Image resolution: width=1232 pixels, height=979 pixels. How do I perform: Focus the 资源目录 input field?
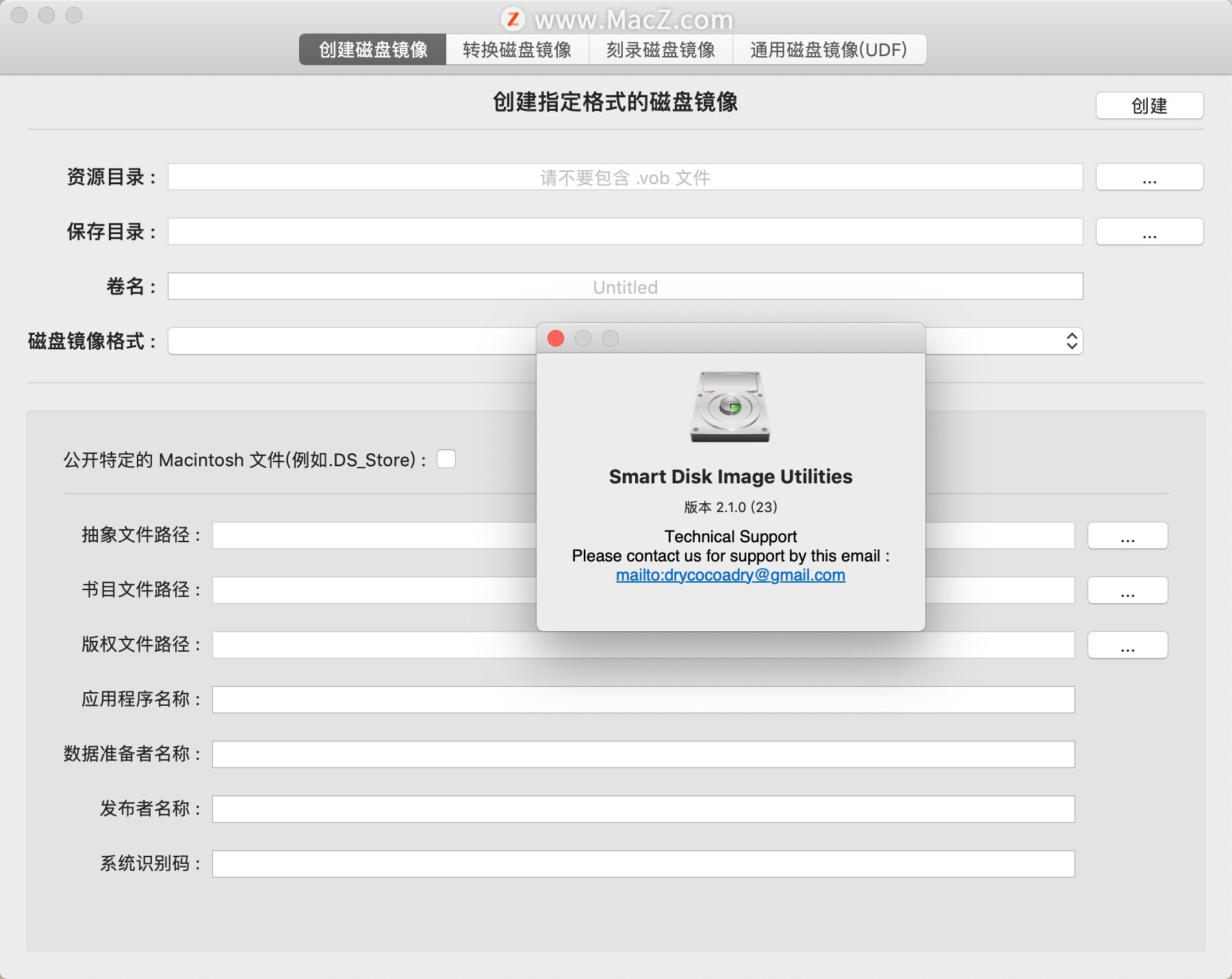click(626, 177)
